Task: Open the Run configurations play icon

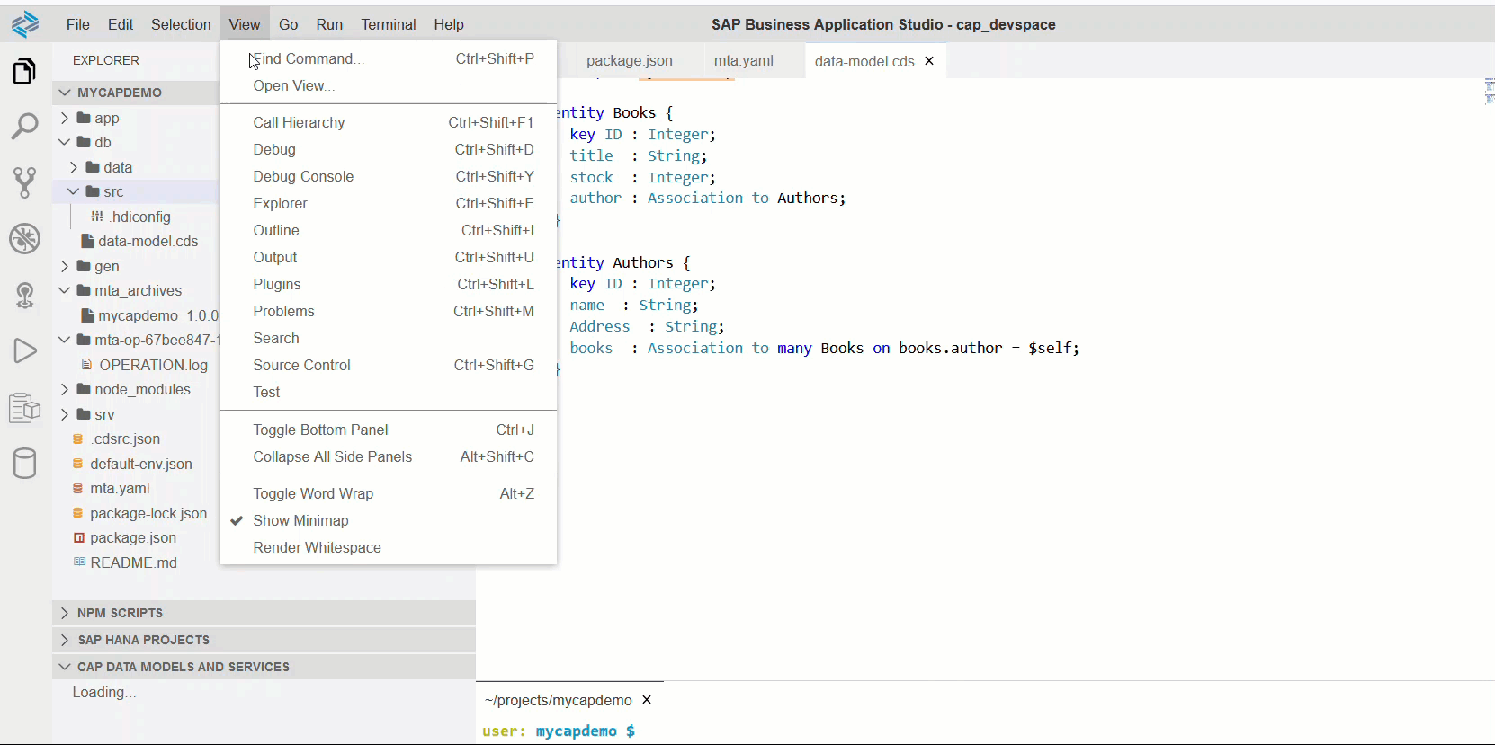Action: (x=24, y=351)
